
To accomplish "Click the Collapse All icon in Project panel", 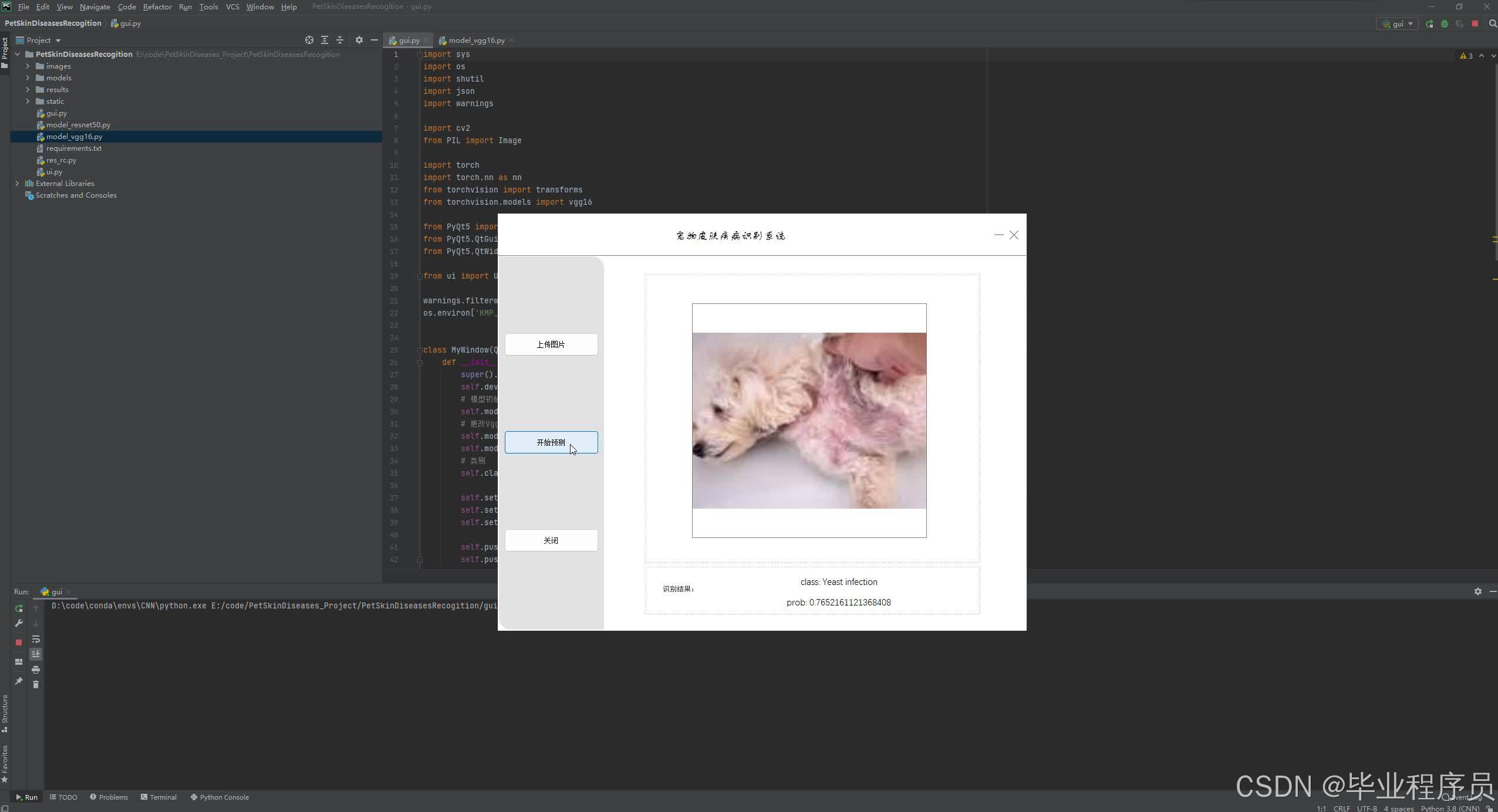I will pyautogui.click(x=340, y=40).
